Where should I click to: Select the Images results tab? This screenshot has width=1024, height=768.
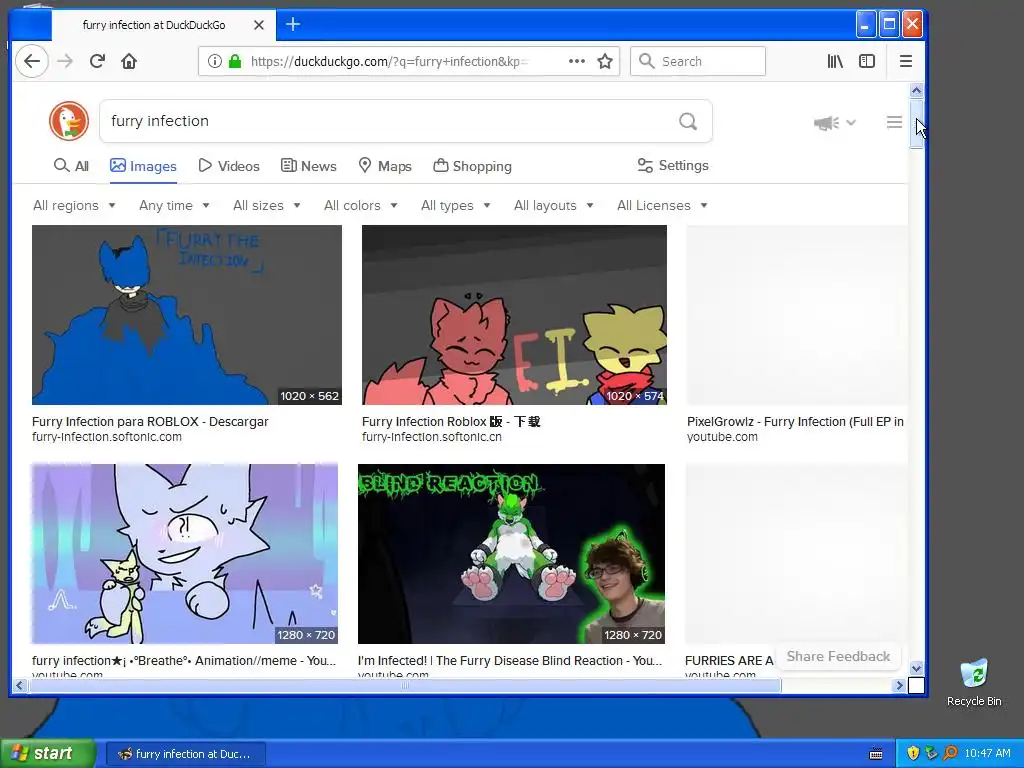tap(143, 166)
